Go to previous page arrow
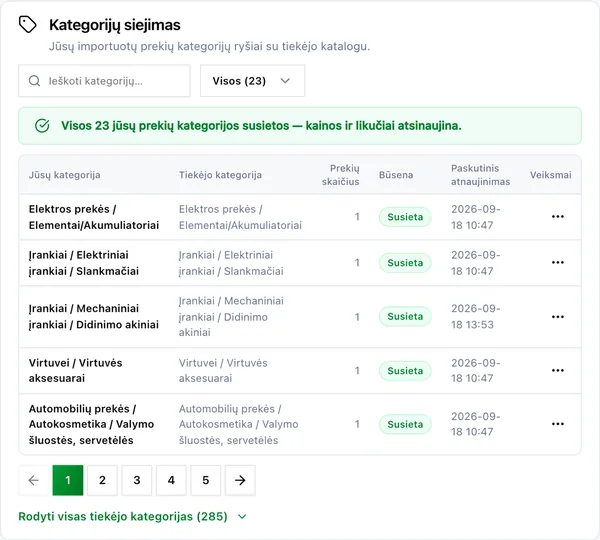Screen dimensions: 600x540 pos(34,480)
